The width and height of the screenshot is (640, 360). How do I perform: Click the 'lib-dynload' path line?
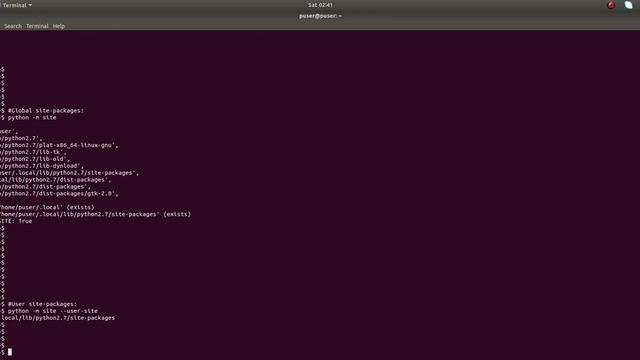click(42, 166)
